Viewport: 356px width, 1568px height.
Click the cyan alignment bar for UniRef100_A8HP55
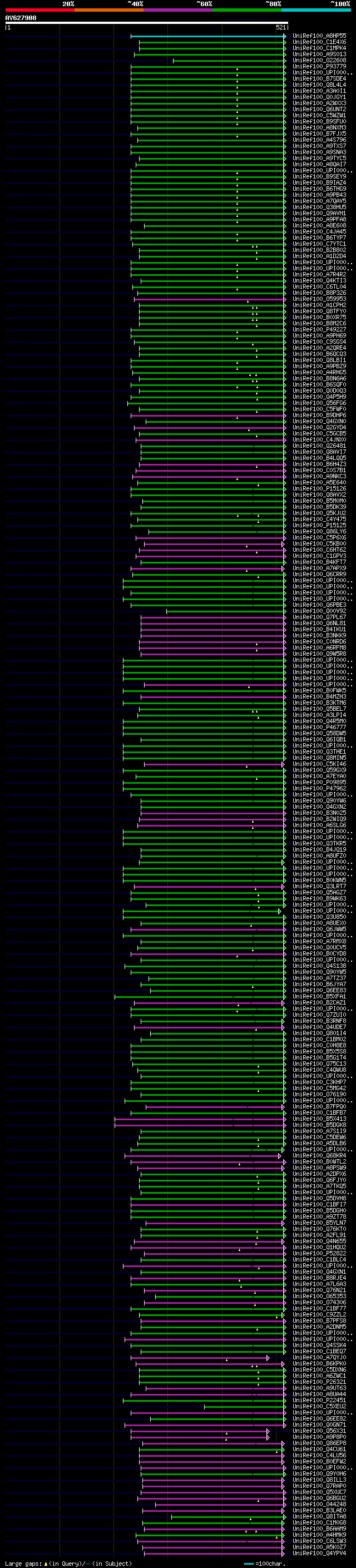click(208, 37)
